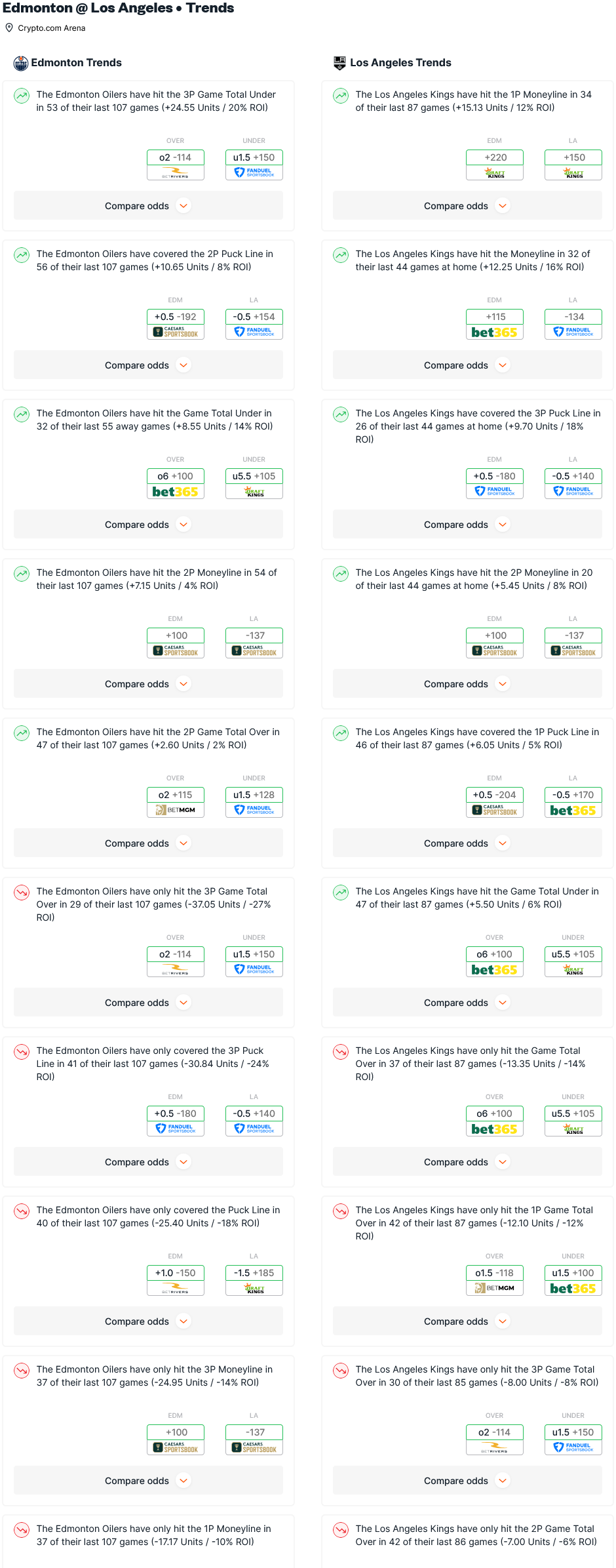The height and width of the screenshot is (1568, 616).
Task: Select the bet365 +115 EDM moneyline odds
Action: coord(495,324)
